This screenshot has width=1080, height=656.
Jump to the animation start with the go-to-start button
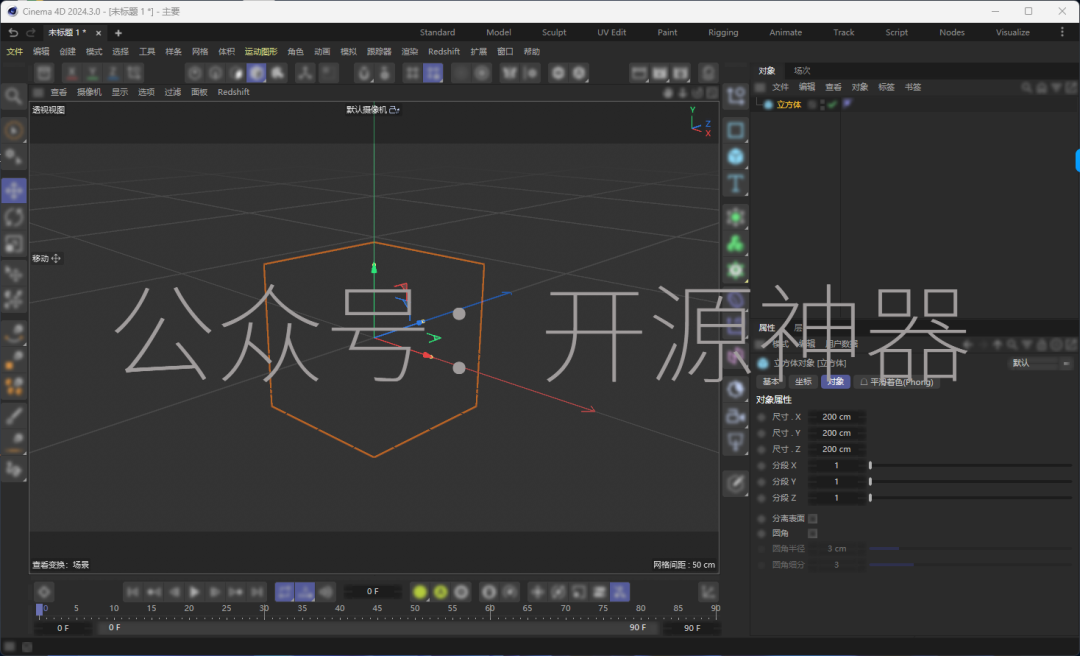(133, 592)
